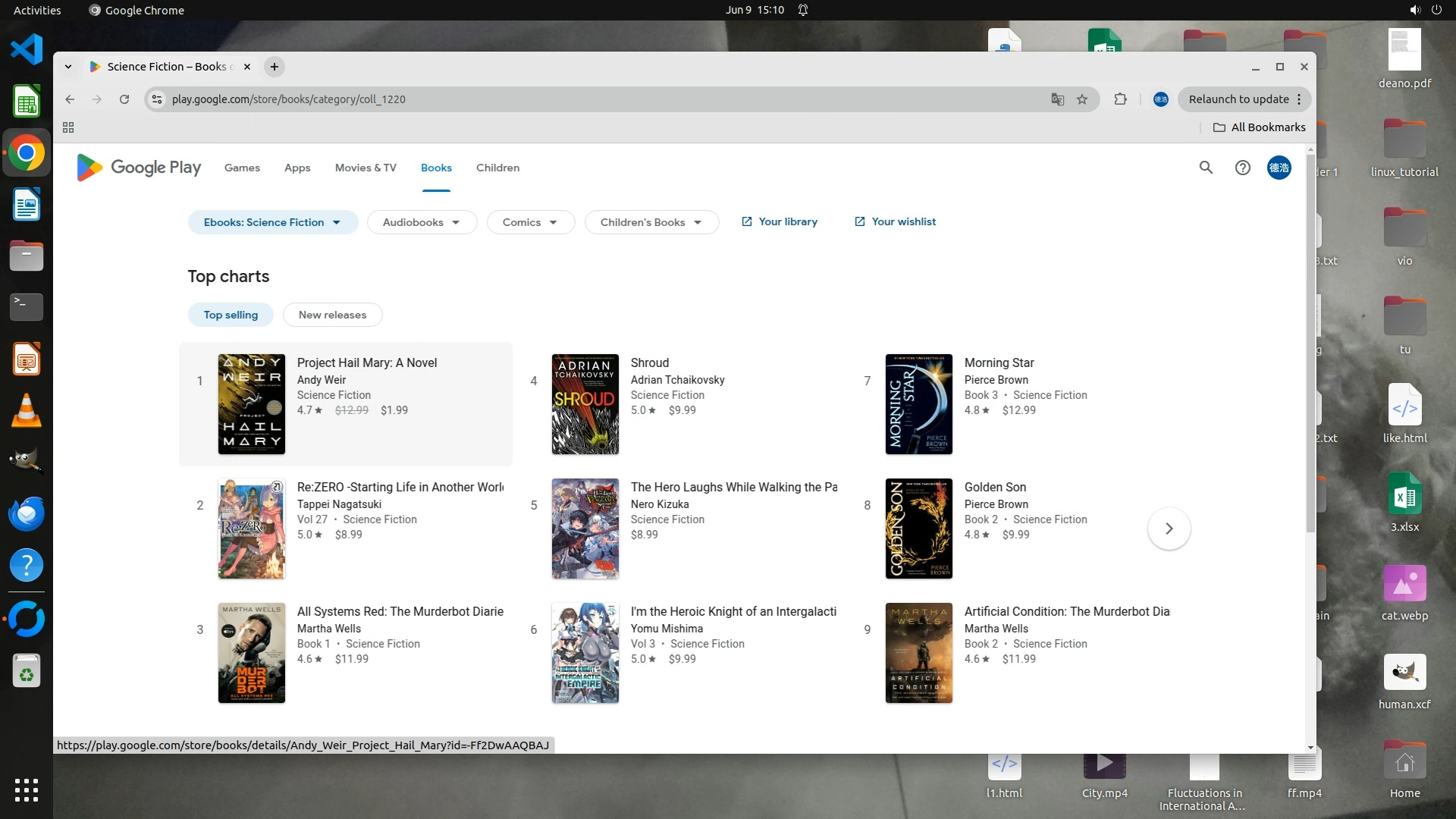Expand the Audiobooks dropdown
This screenshot has width=1456, height=819.
pos(422,222)
